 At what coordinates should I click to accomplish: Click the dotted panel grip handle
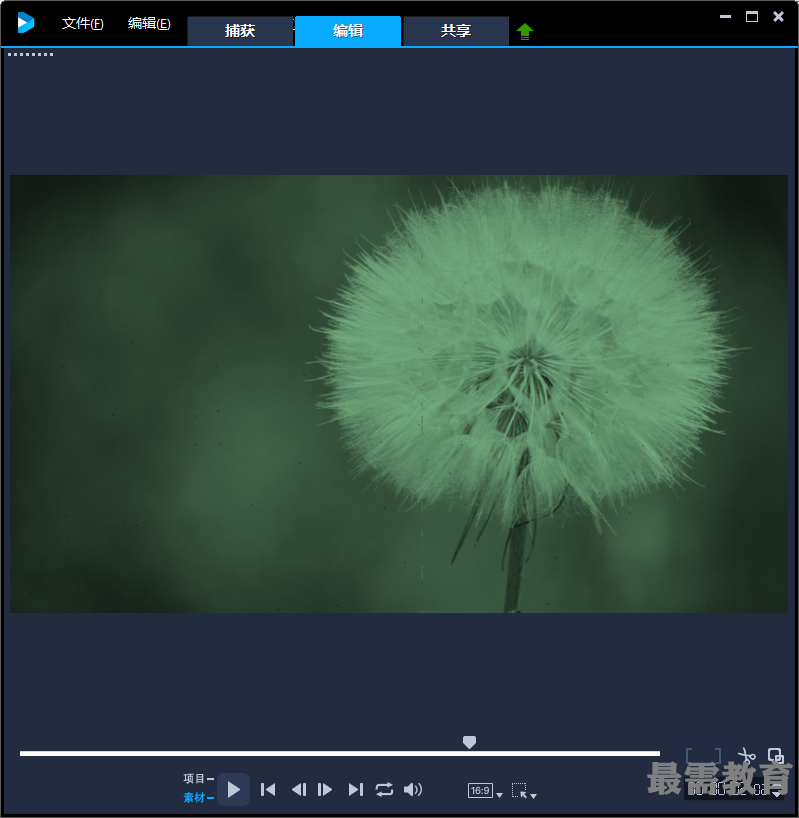point(30,54)
